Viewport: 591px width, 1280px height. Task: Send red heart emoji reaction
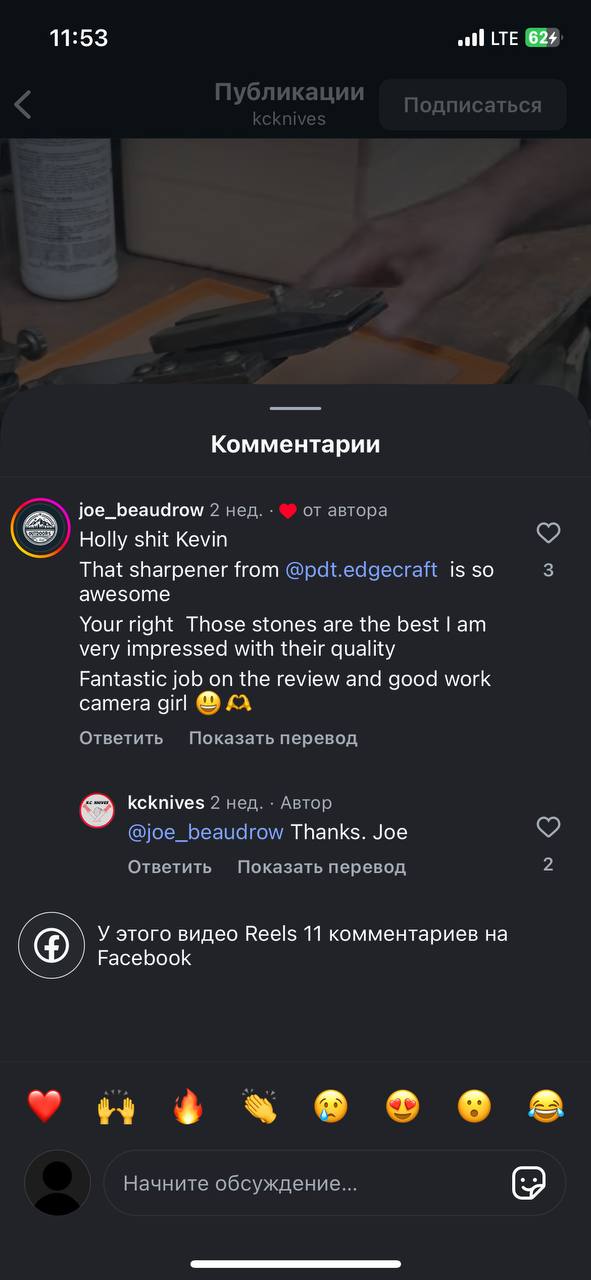44,1106
